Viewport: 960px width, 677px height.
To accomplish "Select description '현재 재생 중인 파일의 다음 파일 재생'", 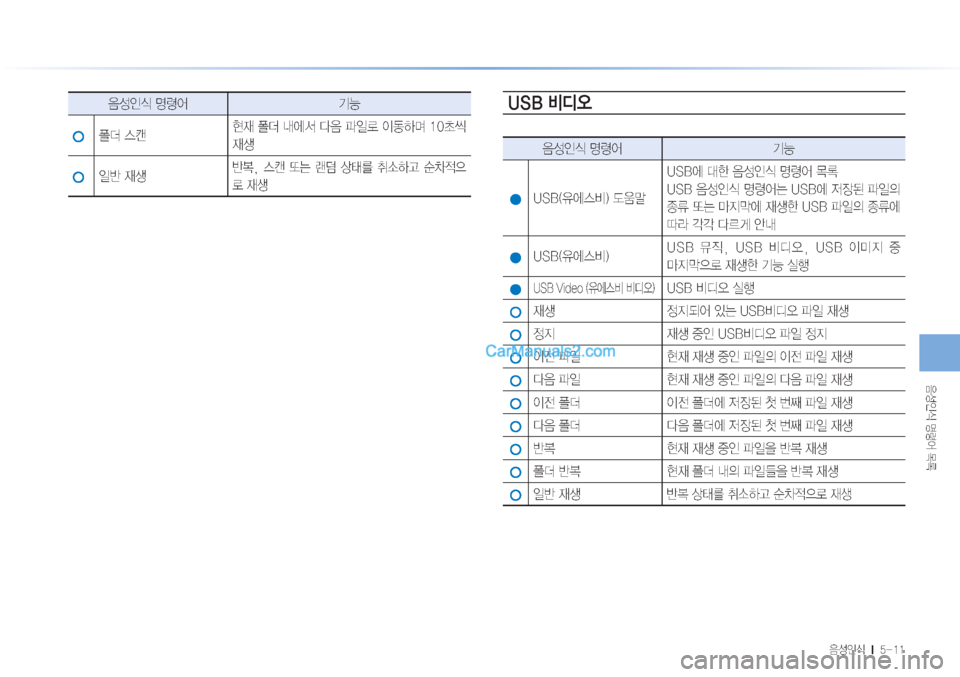I will click(759, 380).
